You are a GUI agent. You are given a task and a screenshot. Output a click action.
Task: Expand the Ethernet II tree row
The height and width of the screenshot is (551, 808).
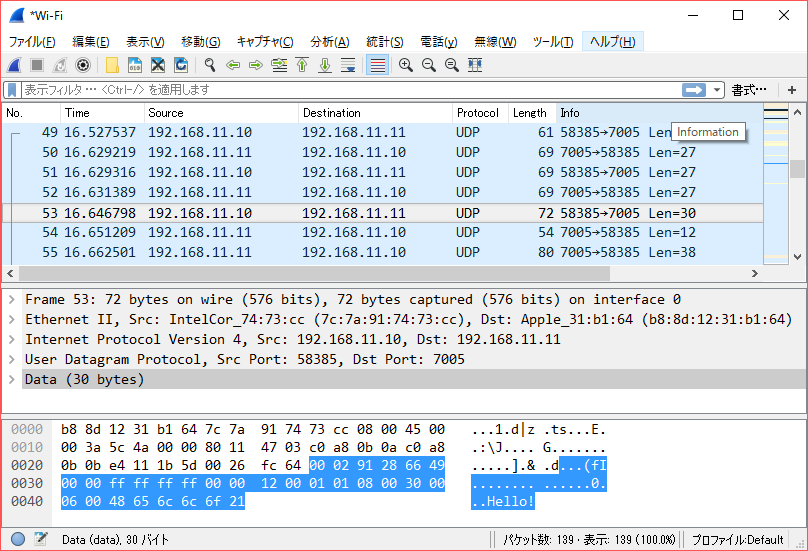(x=13, y=320)
